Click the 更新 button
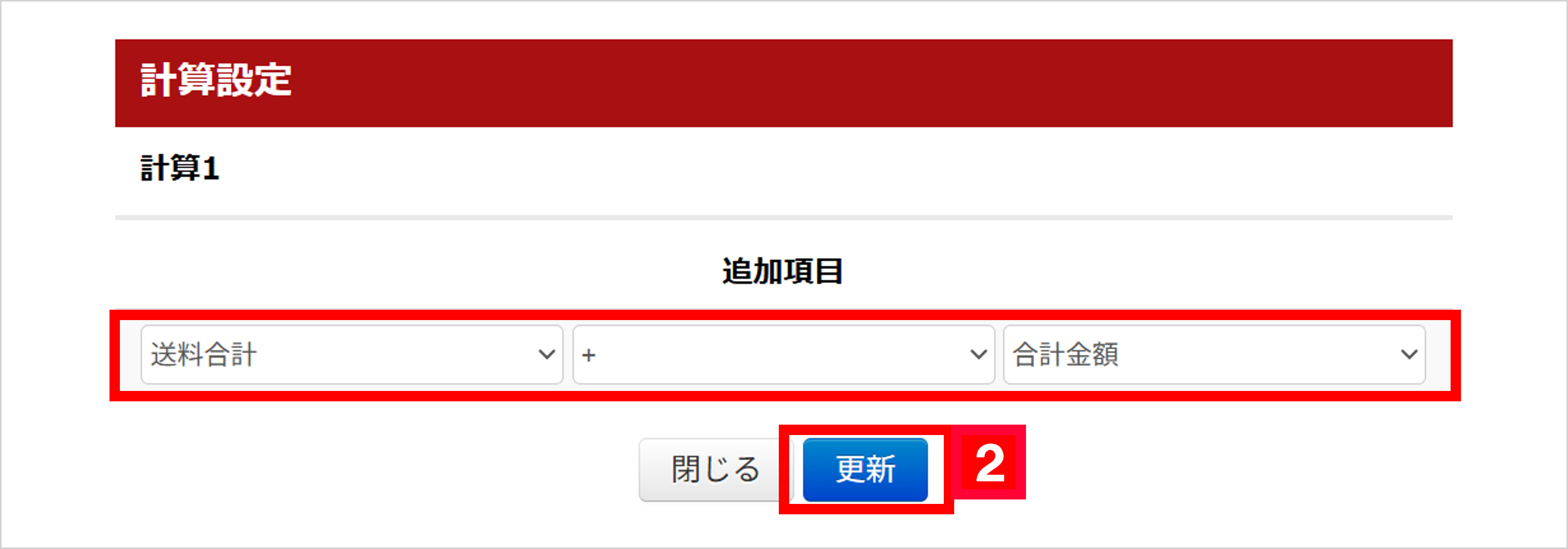 click(x=865, y=470)
